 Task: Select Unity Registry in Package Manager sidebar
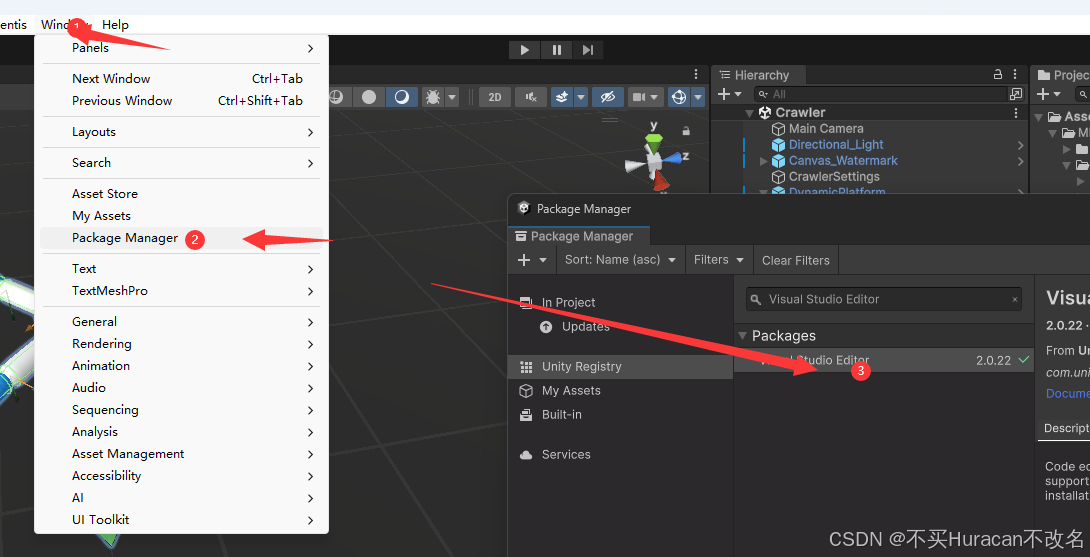(620, 366)
